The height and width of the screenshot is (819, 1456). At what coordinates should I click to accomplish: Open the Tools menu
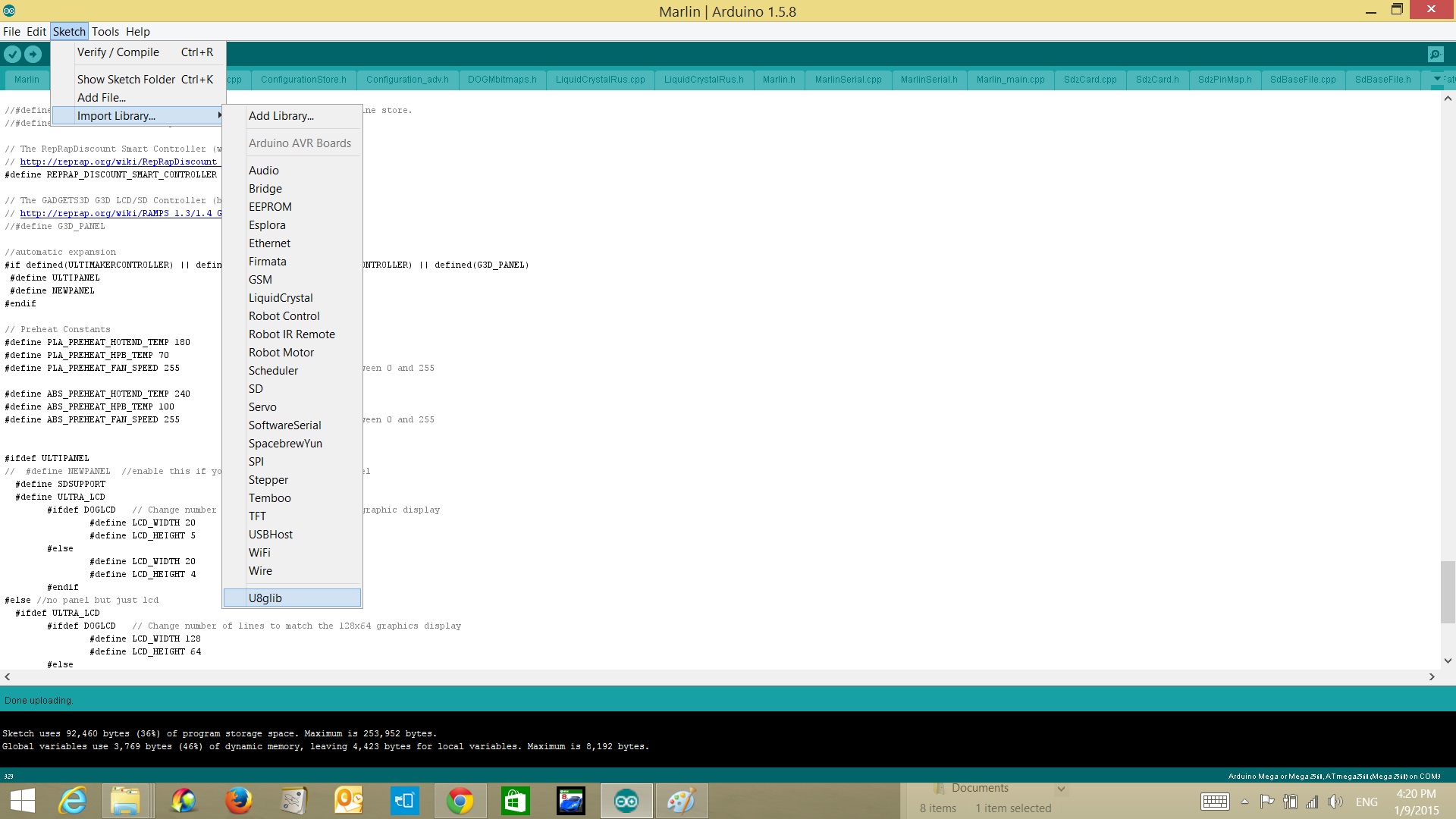click(105, 32)
